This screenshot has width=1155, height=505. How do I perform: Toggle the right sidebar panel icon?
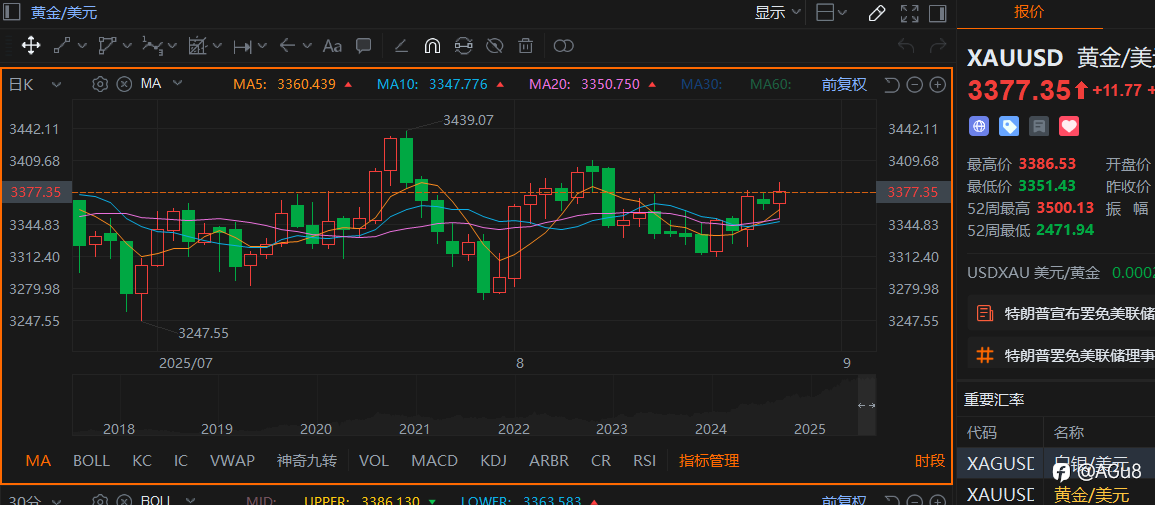click(x=938, y=13)
